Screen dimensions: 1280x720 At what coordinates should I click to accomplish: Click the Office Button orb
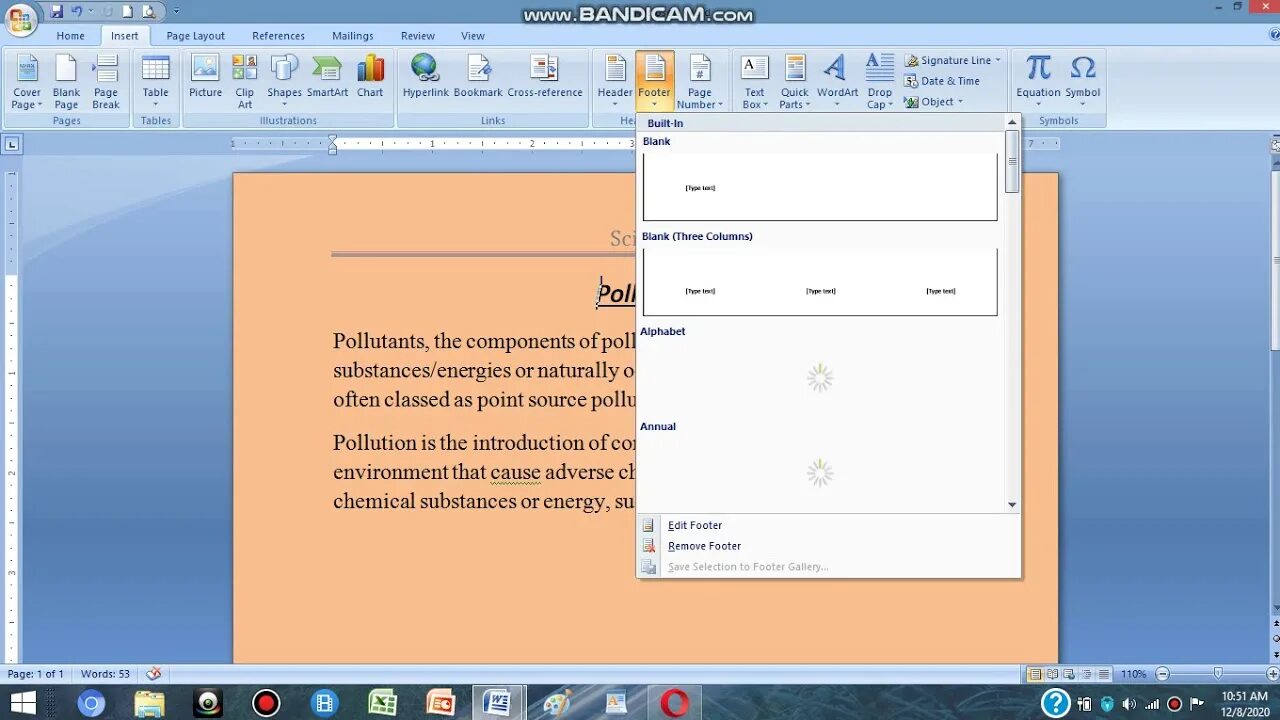click(20, 18)
